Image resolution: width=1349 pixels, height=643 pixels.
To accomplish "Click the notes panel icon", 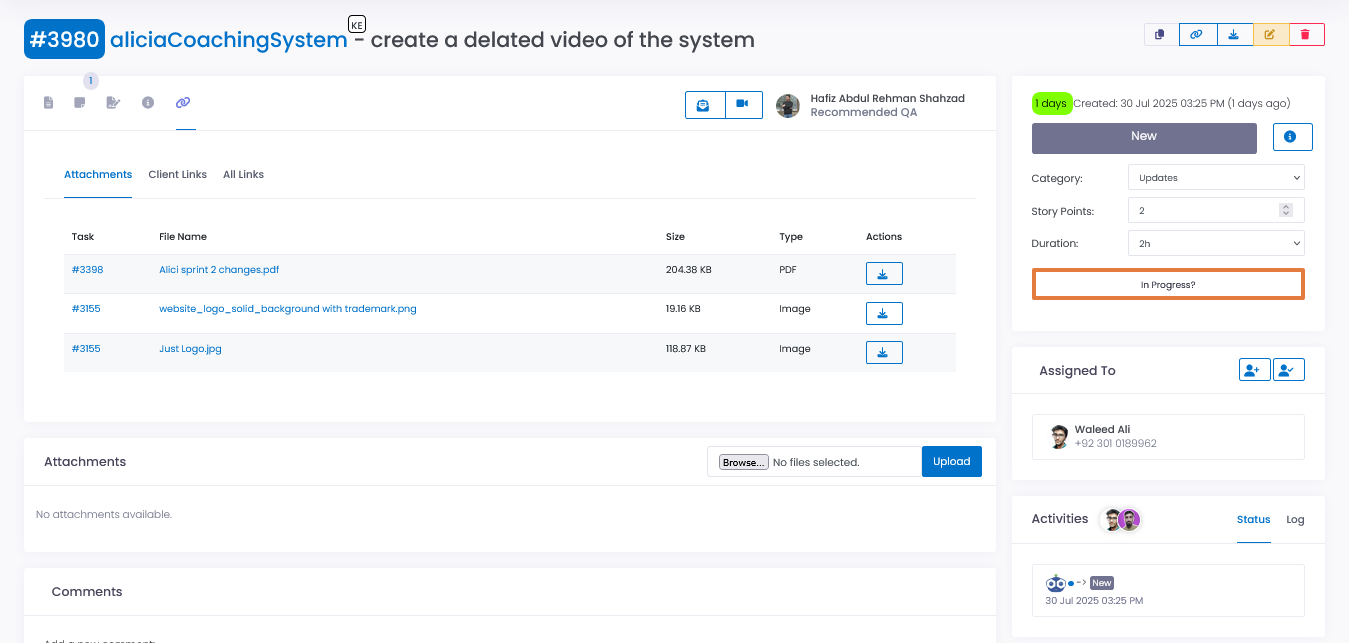I will coord(79,101).
